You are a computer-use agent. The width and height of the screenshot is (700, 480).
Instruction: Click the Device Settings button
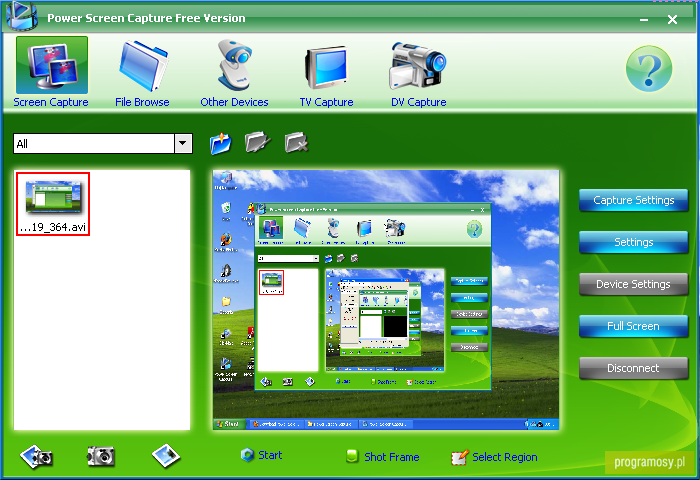(x=633, y=284)
